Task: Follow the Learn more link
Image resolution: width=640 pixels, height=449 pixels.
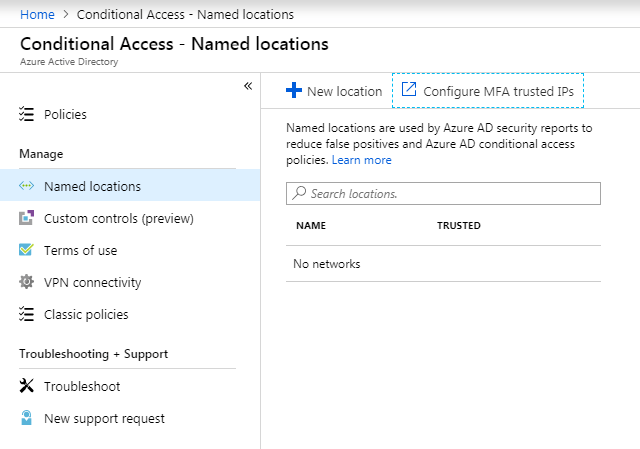Action: [362, 160]
